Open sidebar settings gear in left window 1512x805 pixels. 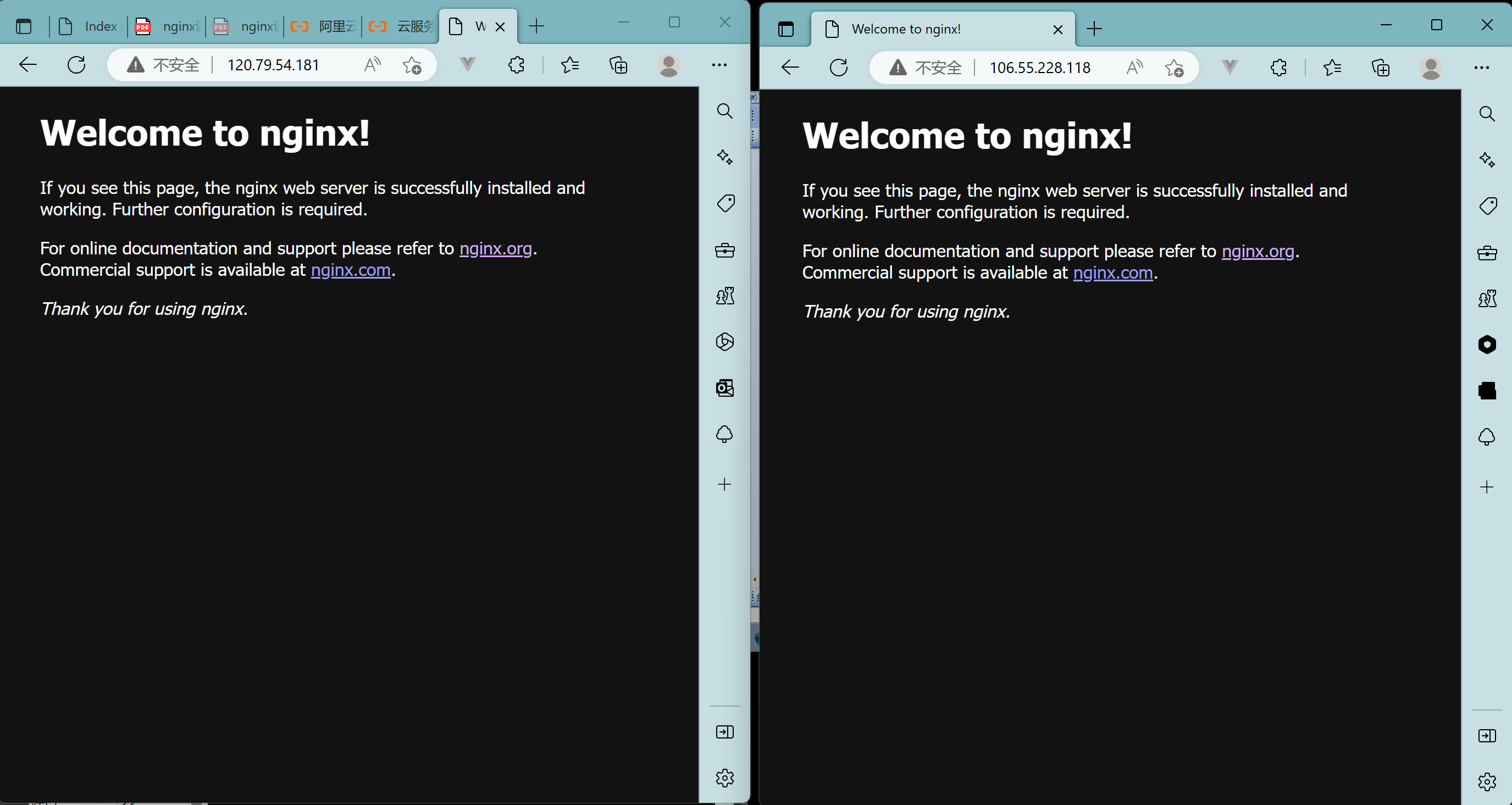coord(725,778)
